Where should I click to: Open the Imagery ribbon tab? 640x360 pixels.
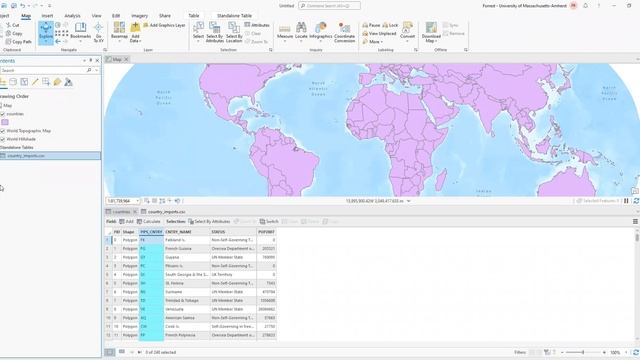coord(140,16)
